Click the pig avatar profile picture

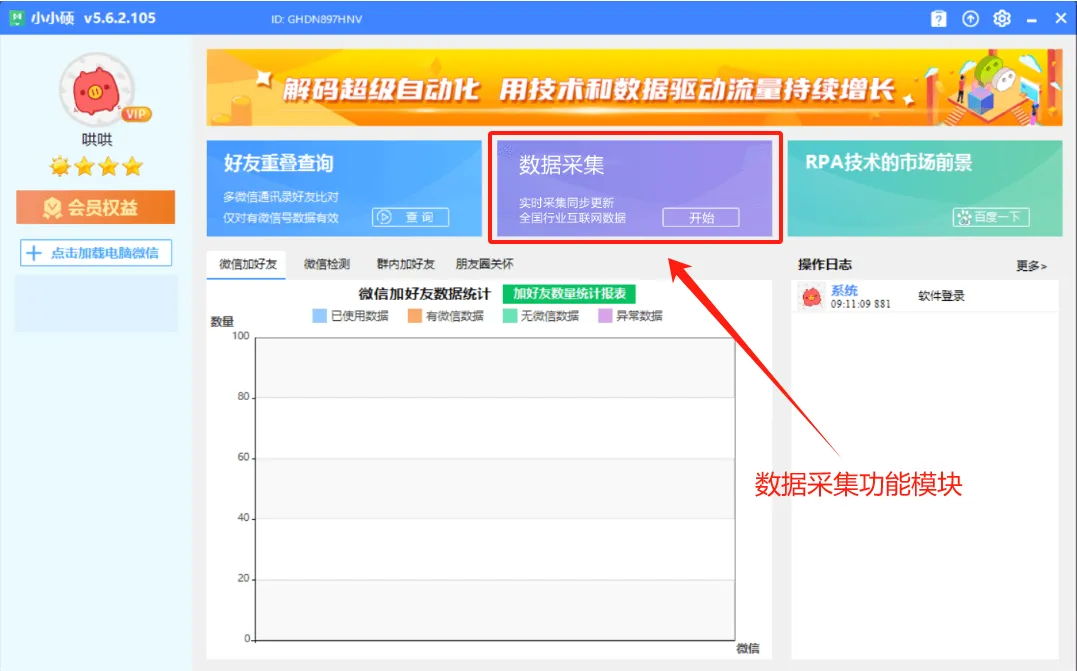96,90
